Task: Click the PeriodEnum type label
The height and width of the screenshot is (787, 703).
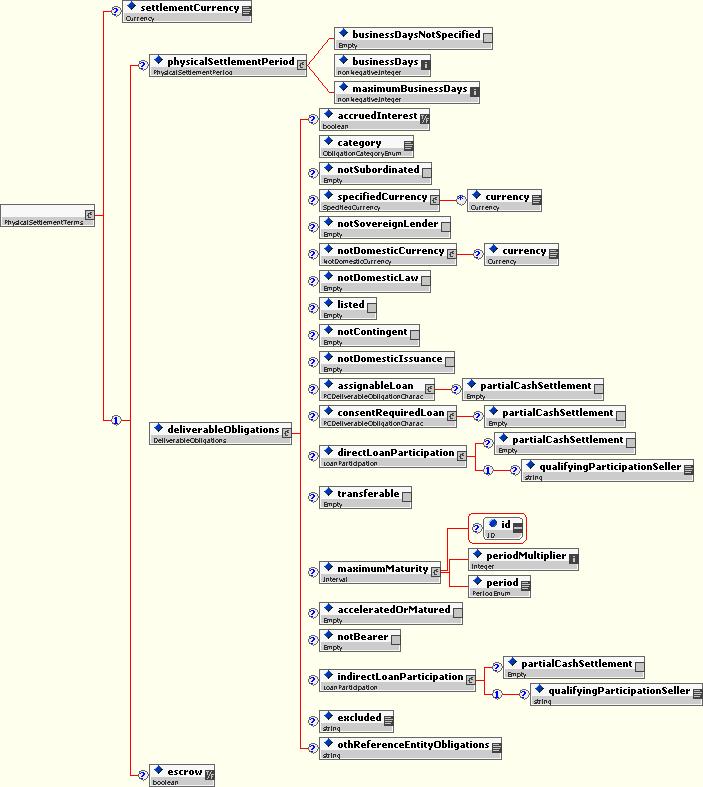Action: (x=491, y=593)
